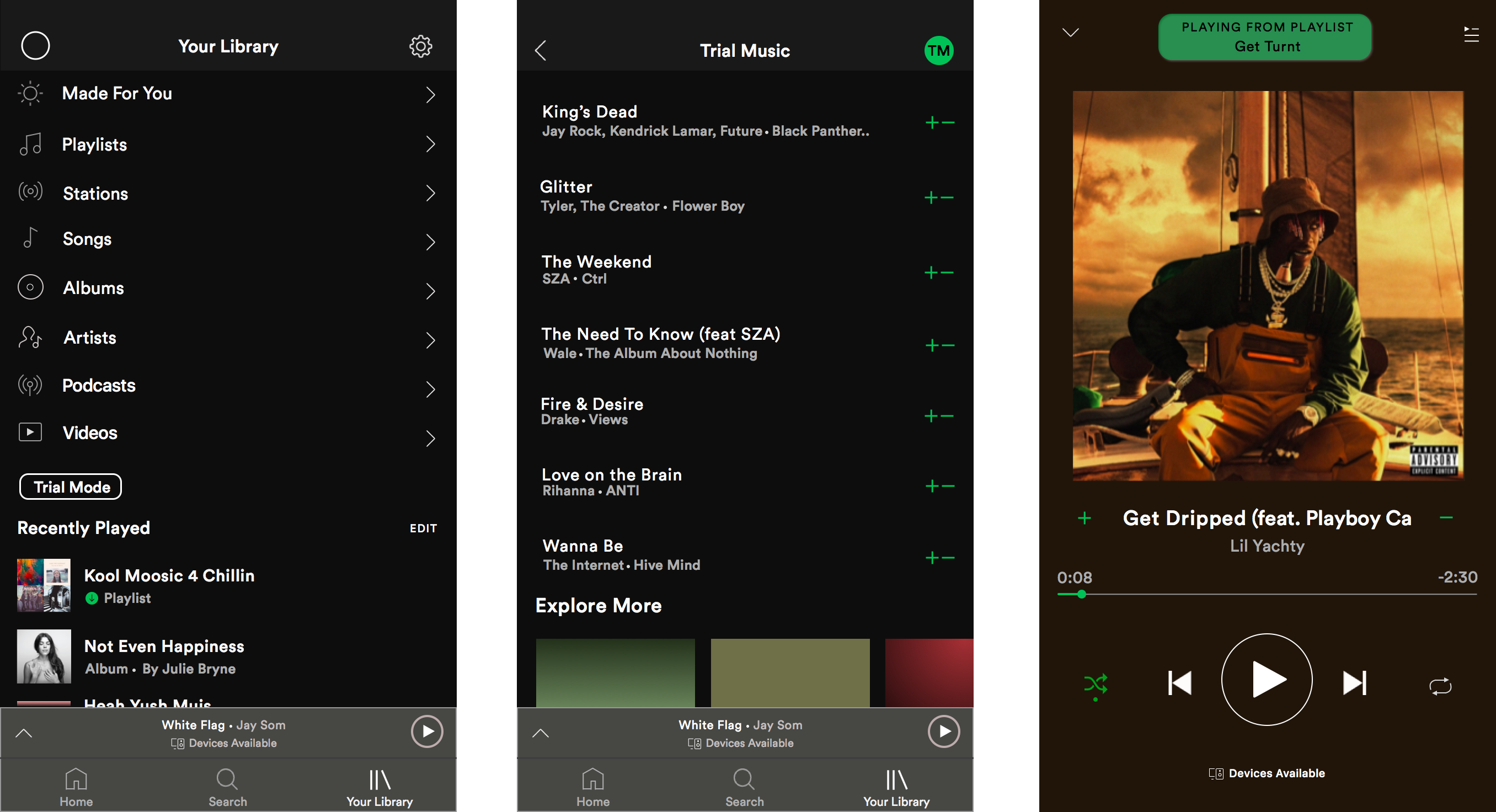Tap the Playing From Playlist Get Turnt button
This screenshot has height=812, width=1496.
point(1265,37)
